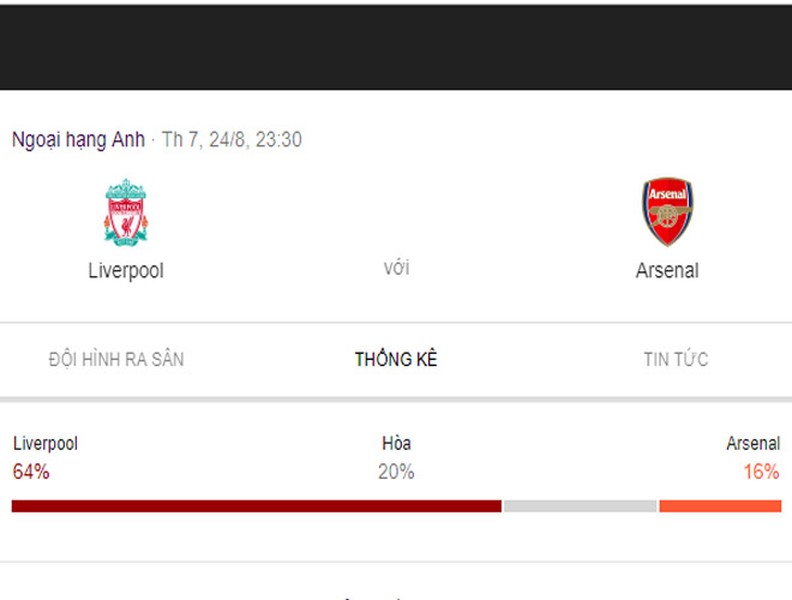The width and height of the screenshot is (792, 600).
Task: Click the Arsenal club crest
Action: click(667, 212)
